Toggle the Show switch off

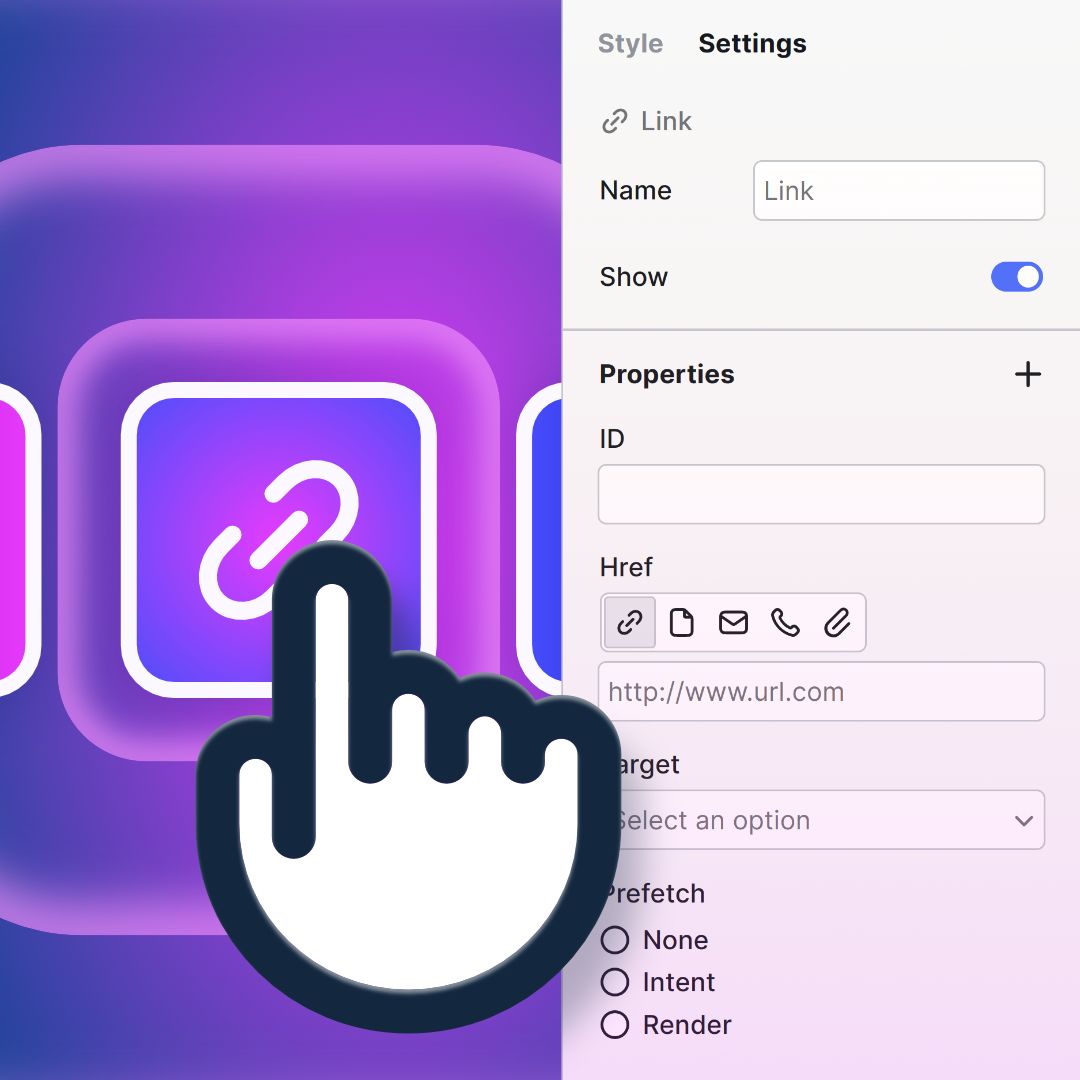[x=1016, y=277]
